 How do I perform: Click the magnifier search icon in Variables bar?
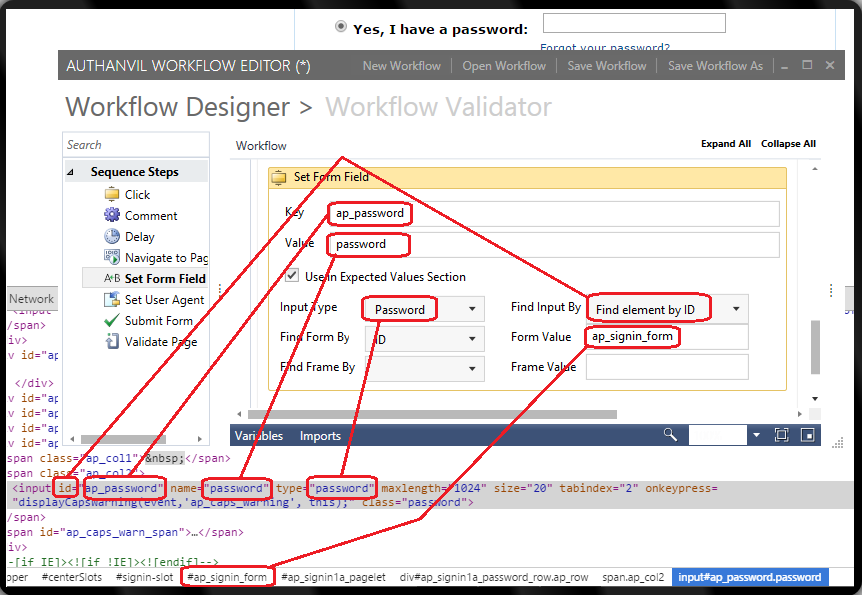click(670, 435)
